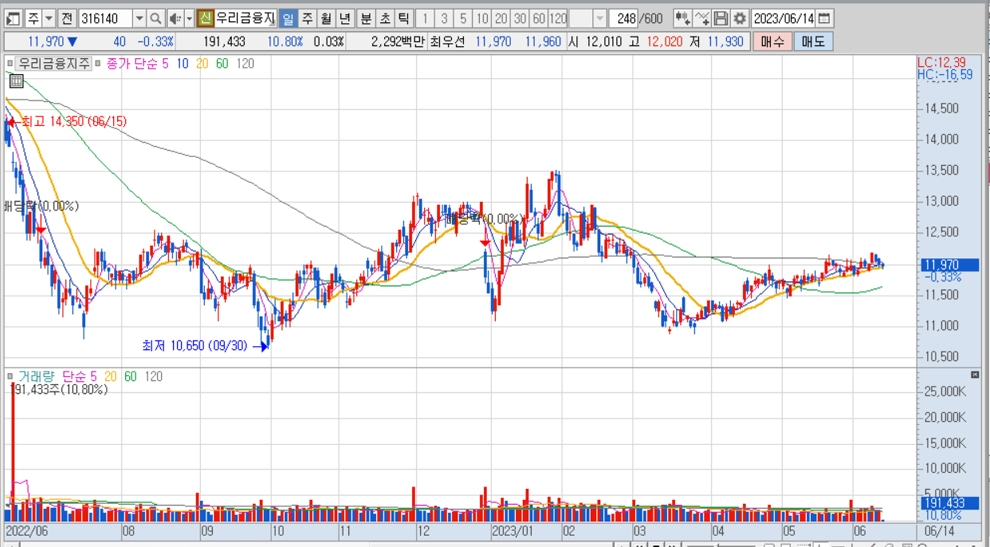Open the dropdown arrow beside speaker icon
Viewport: 990px width, 547px height.
point(189,18)
